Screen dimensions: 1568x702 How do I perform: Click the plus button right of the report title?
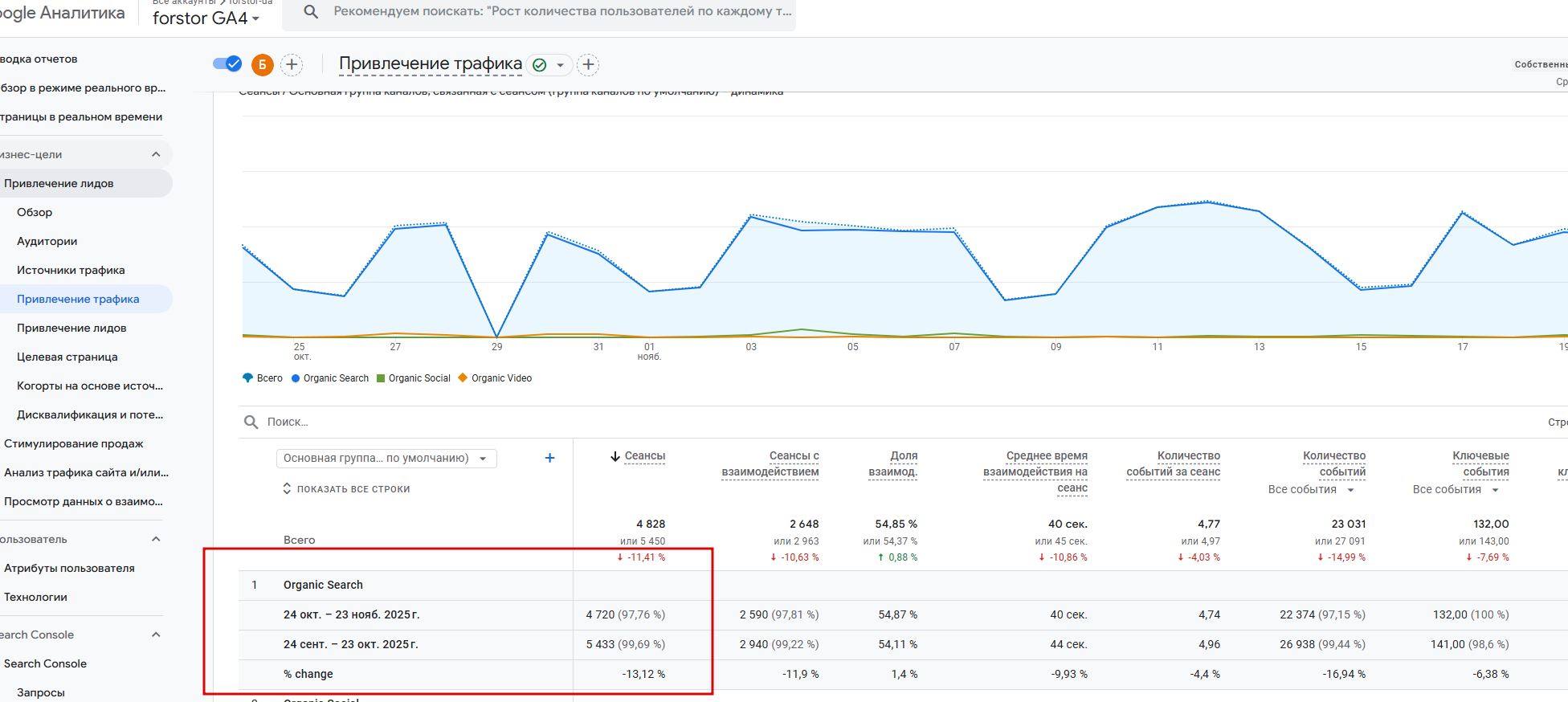(x=588, y=64)
